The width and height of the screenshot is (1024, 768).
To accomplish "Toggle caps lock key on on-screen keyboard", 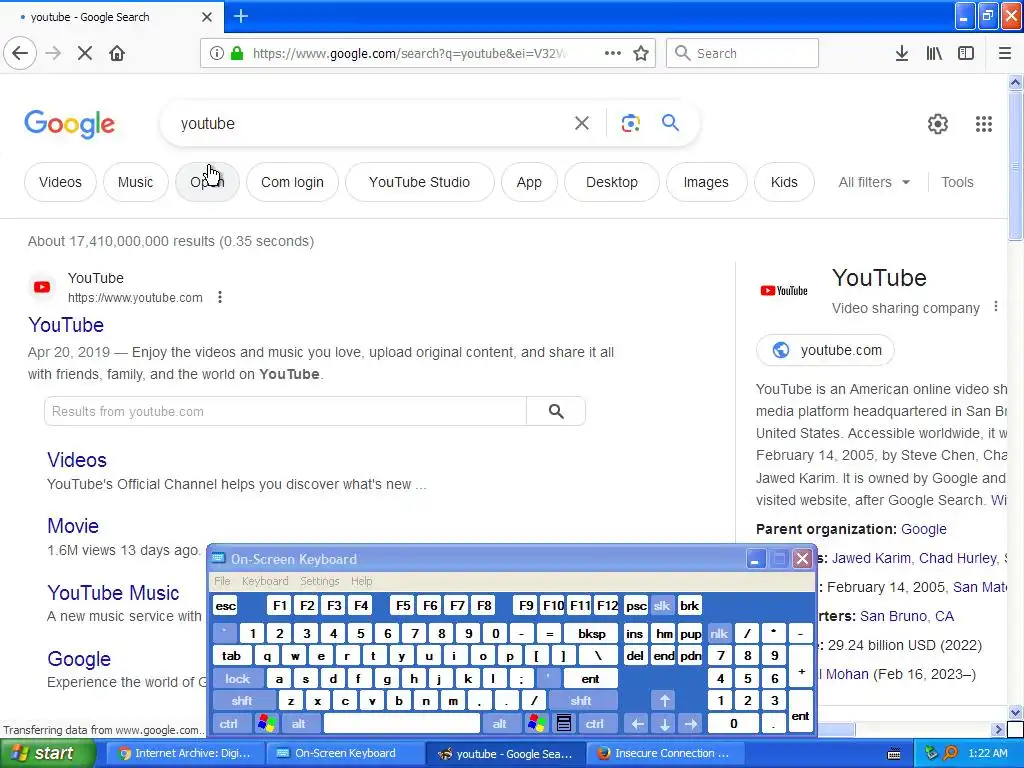I will point(238,679).
